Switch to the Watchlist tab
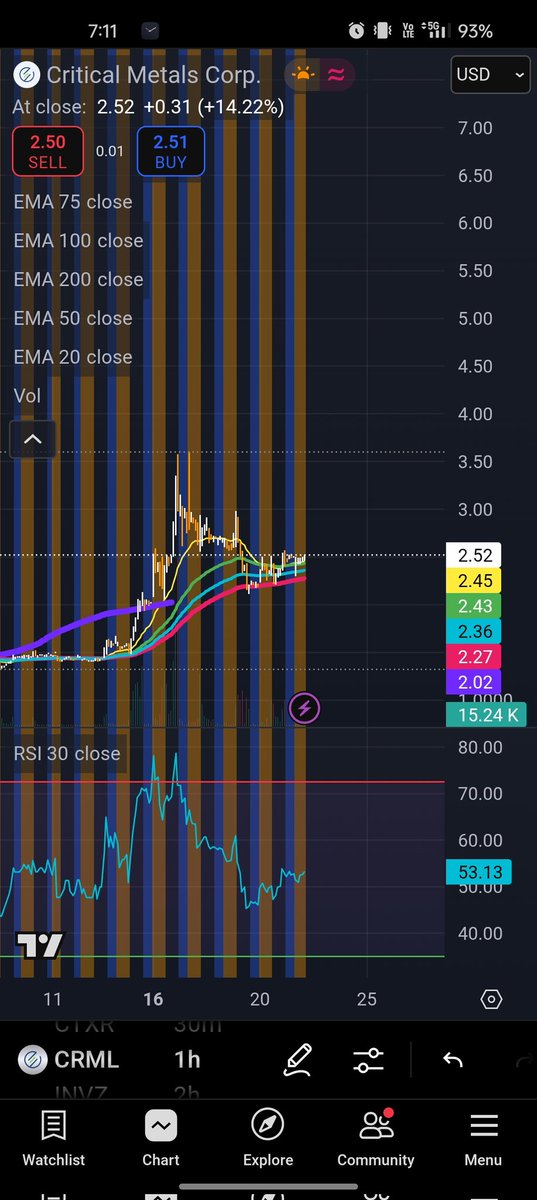 (53, 1140)
